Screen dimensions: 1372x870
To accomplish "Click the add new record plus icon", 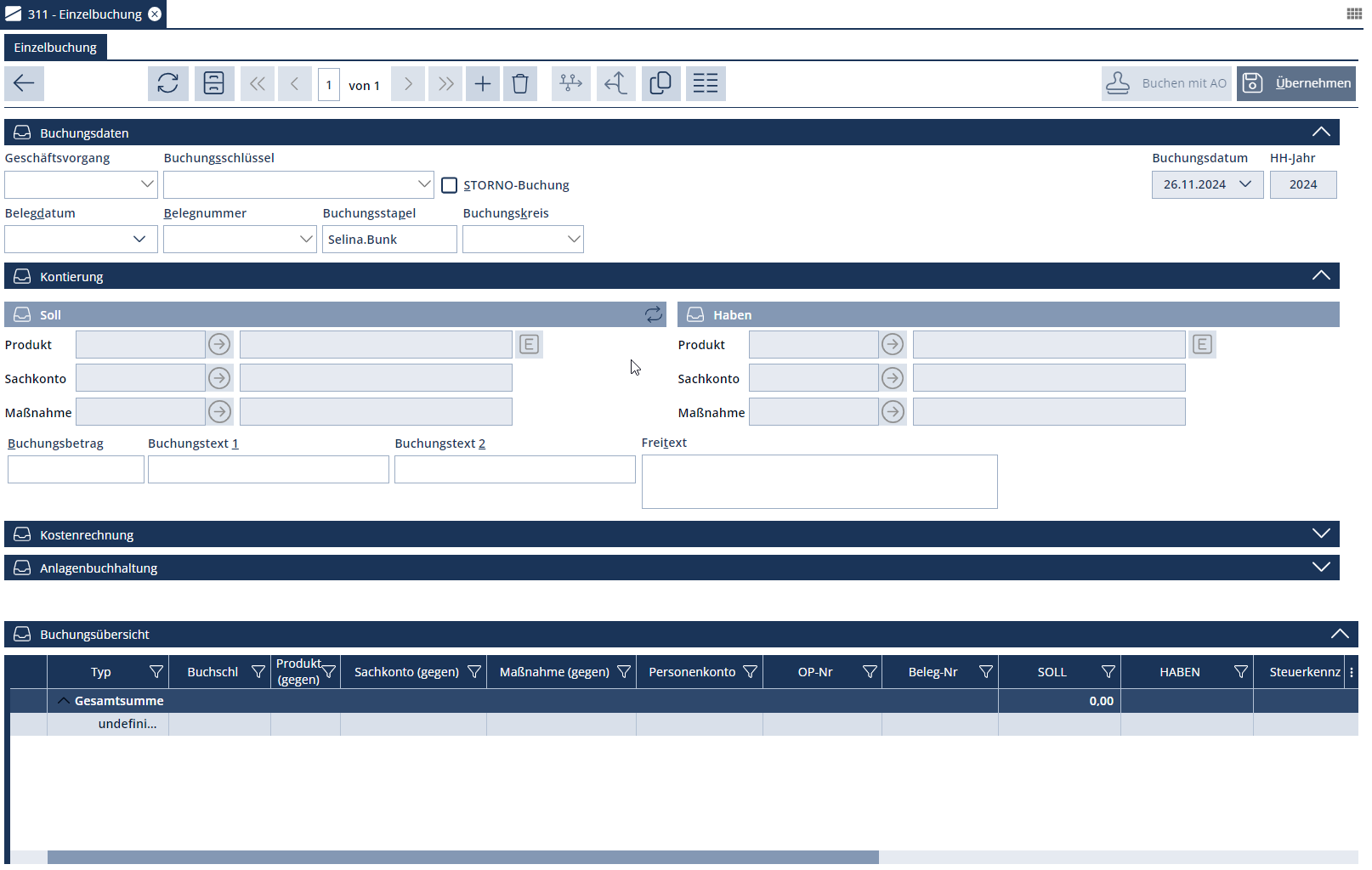I will point(482,83).
